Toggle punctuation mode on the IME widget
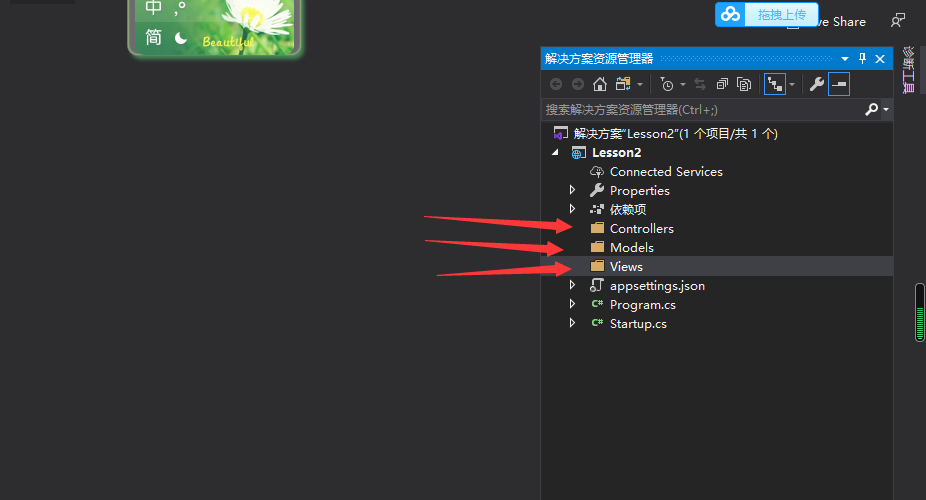 tap(181, 8)
